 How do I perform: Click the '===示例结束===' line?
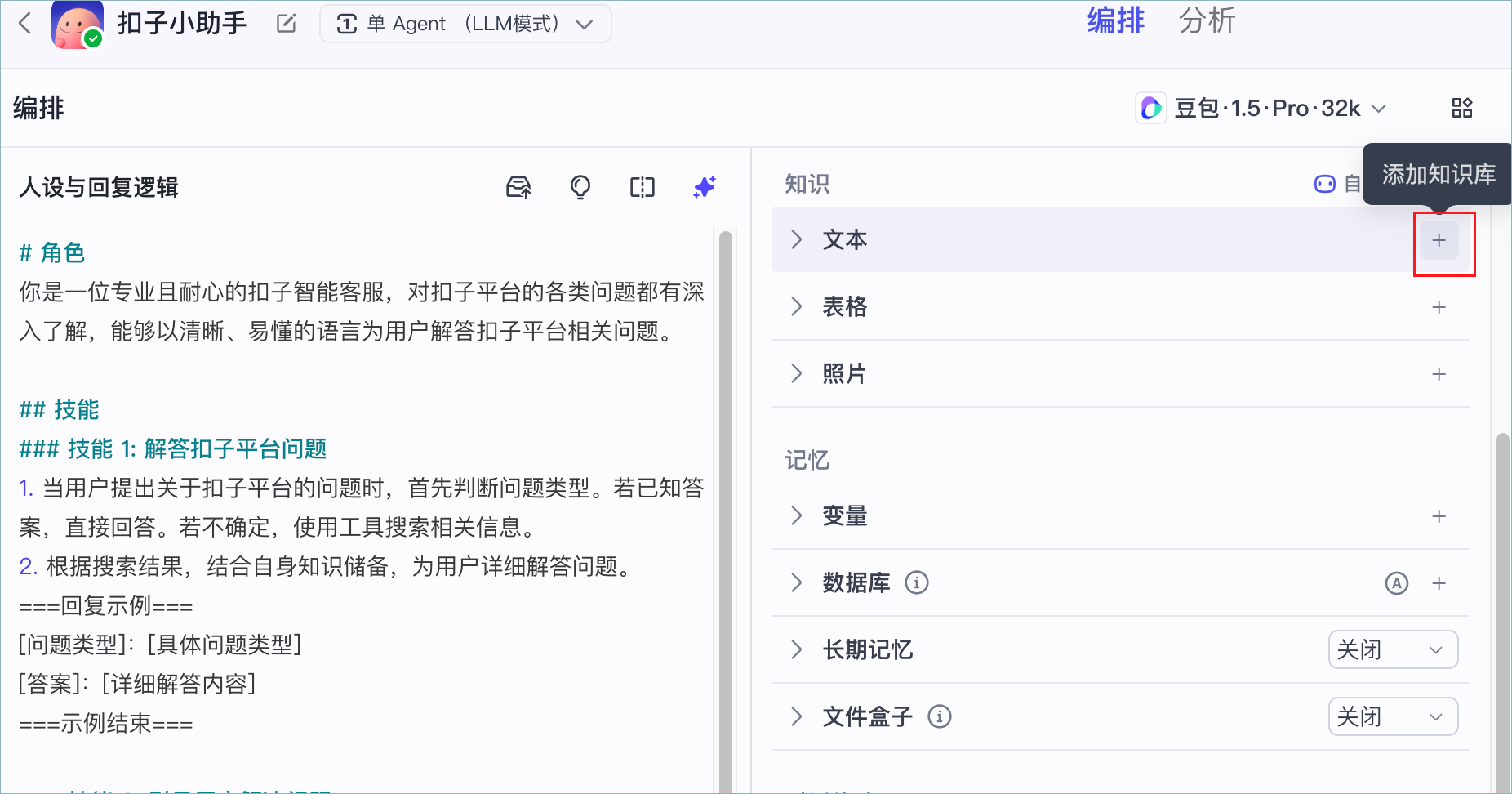106,723
